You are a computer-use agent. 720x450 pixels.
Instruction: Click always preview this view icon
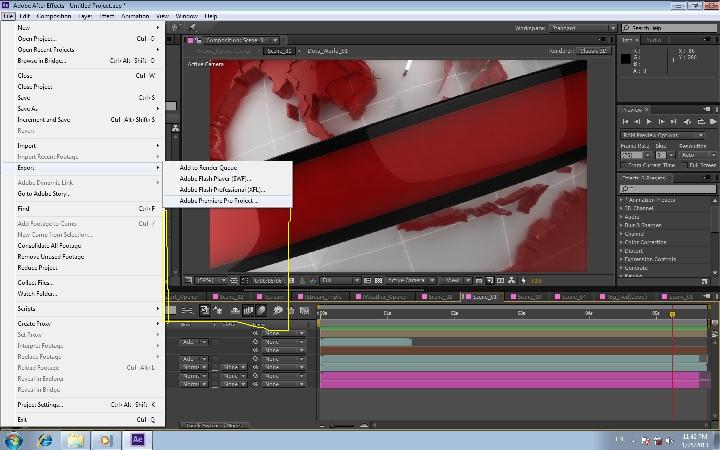coord(188,280)
